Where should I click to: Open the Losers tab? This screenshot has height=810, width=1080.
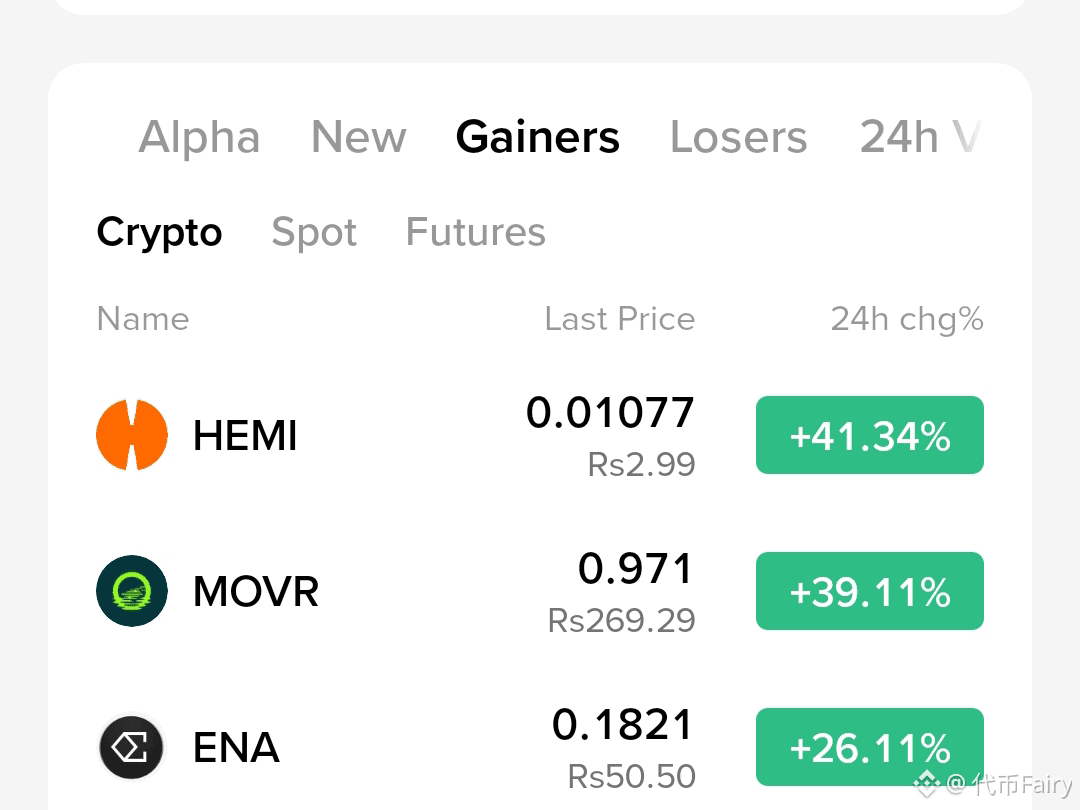pos(738,136)
